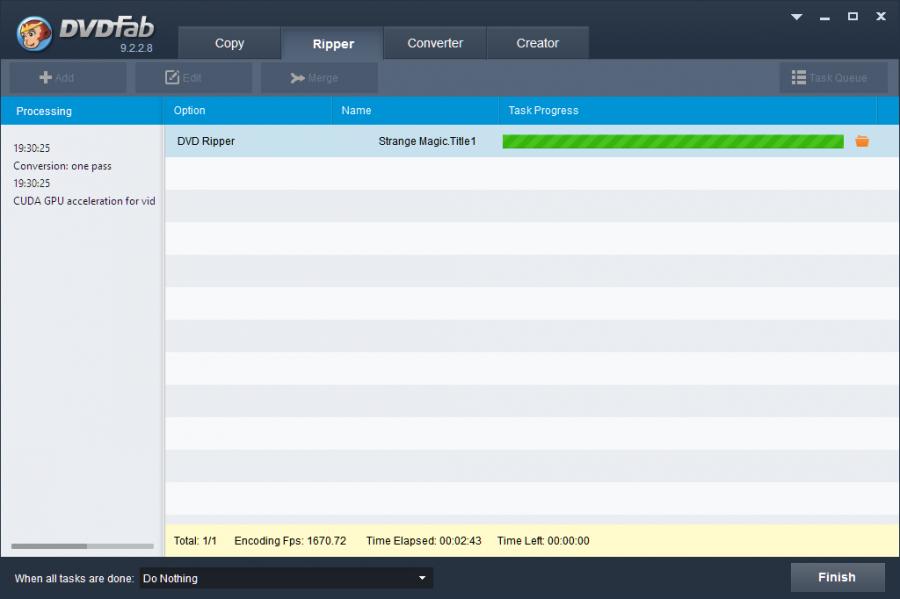The height and width of the screenshot is (599, 900).
Task: Click the Add button
Action: pyautogui.click(x=68, y=77)
